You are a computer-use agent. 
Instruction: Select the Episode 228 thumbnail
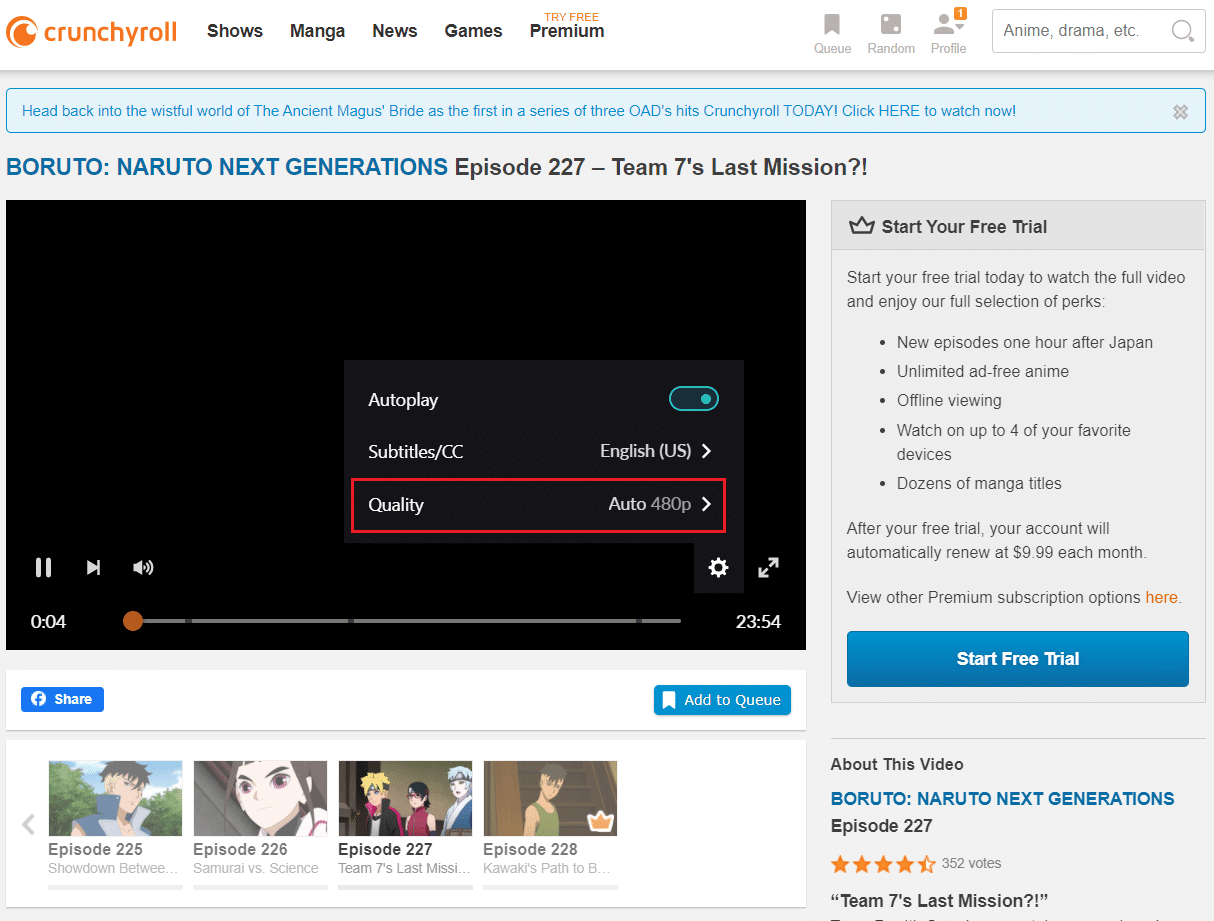[550, 798]
